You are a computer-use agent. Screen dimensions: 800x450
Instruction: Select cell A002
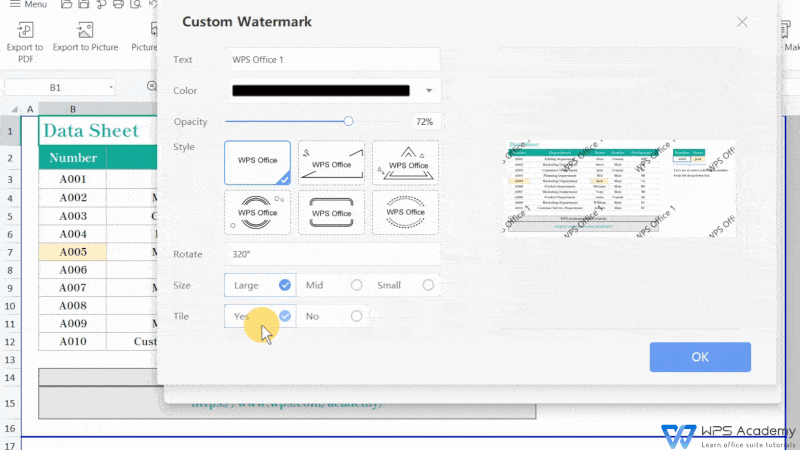pos(73,197)
